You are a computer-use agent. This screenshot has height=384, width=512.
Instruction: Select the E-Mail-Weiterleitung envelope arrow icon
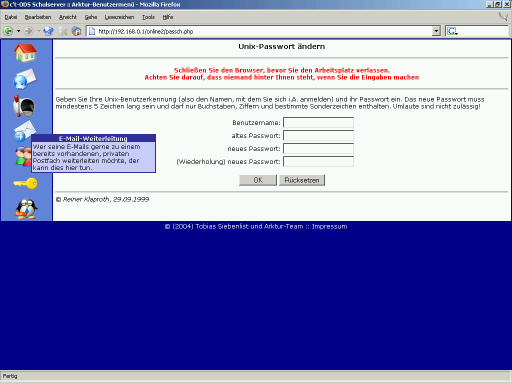click(23, 131)
